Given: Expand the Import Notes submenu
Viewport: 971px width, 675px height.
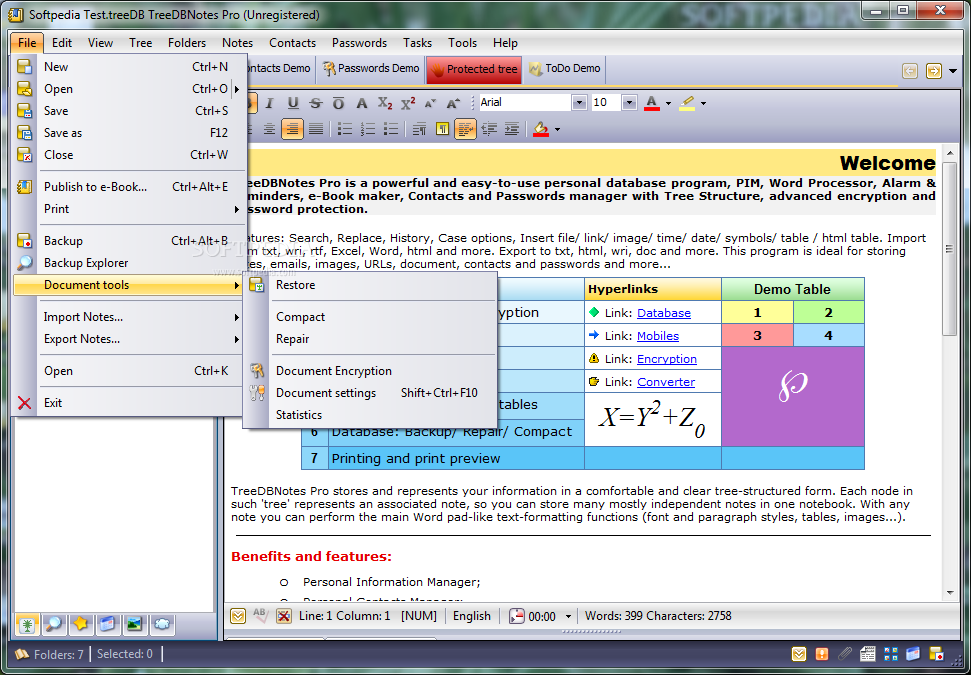Looking at the screenshot, I should (x=129, y=317).
